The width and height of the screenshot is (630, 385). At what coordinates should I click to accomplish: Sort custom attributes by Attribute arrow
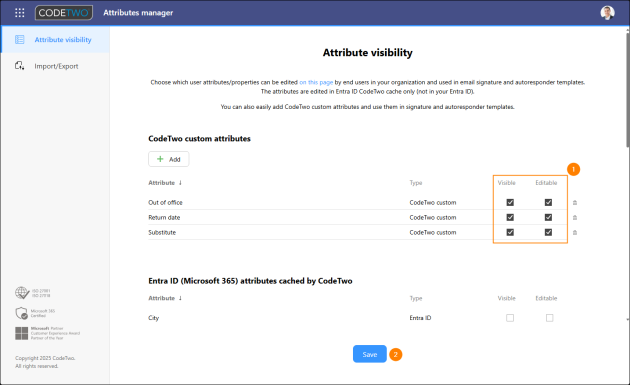180,182
